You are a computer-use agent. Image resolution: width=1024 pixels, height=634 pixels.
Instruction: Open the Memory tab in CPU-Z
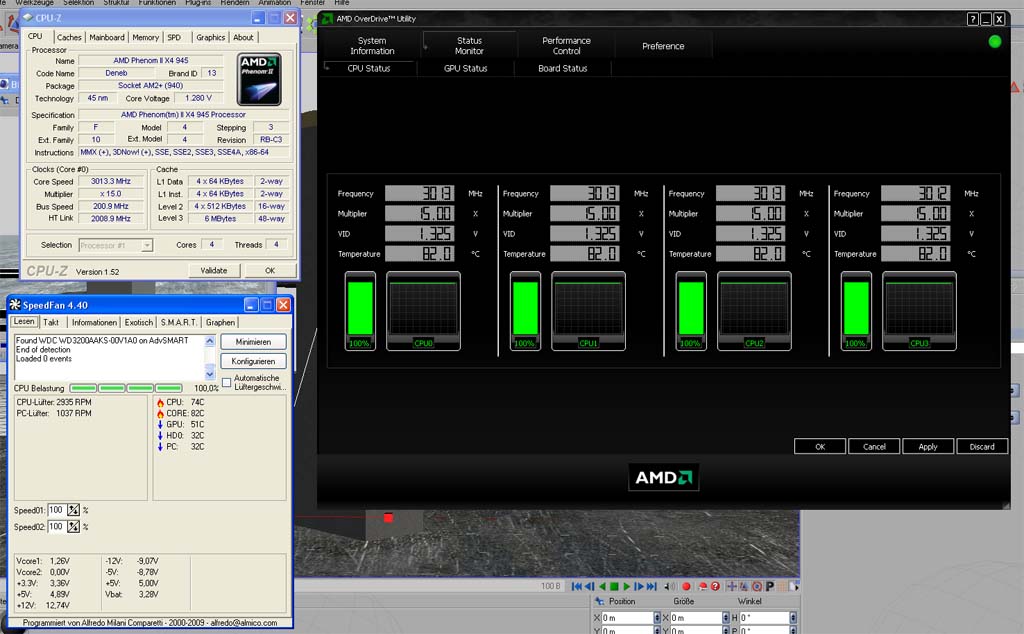click(145, 37)
